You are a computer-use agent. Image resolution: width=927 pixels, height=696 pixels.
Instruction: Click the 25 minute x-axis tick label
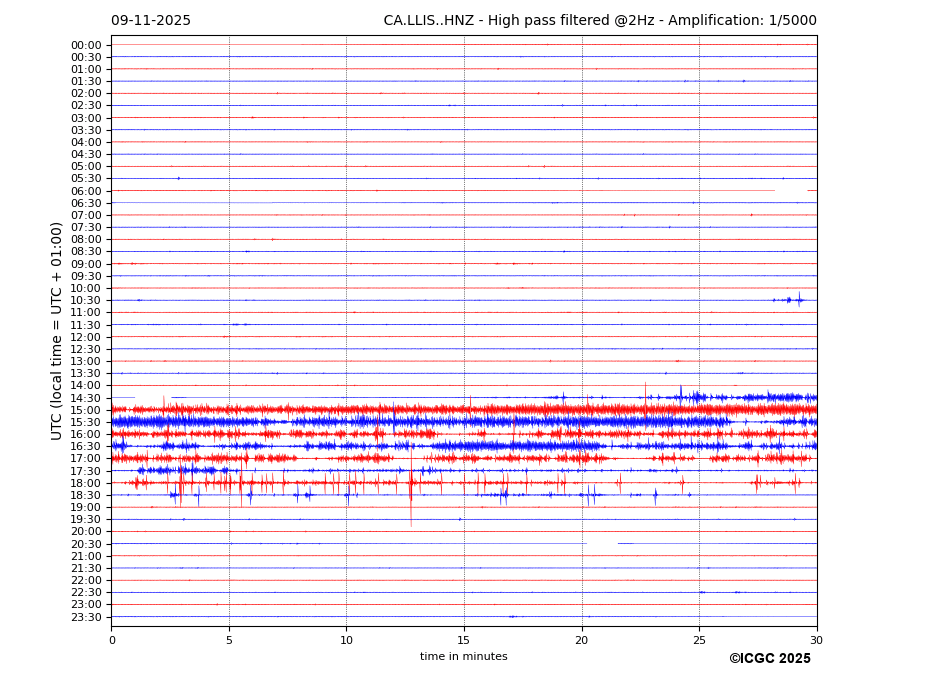699,640
